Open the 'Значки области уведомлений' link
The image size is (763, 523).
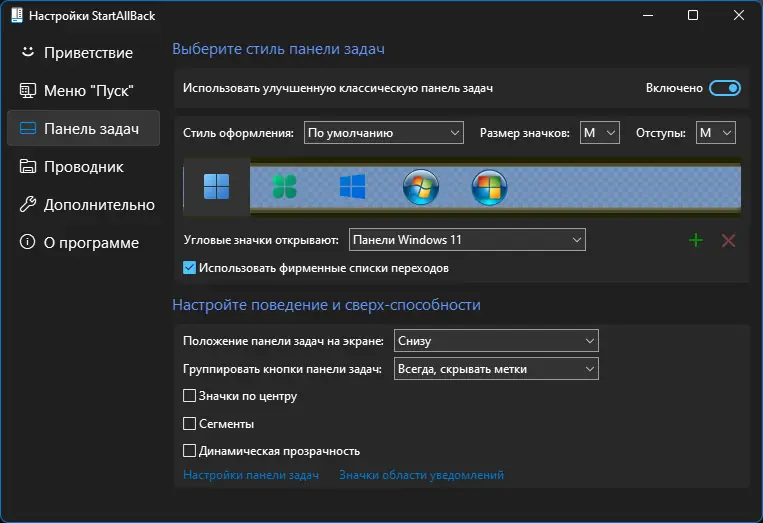(x=421, y=475)
